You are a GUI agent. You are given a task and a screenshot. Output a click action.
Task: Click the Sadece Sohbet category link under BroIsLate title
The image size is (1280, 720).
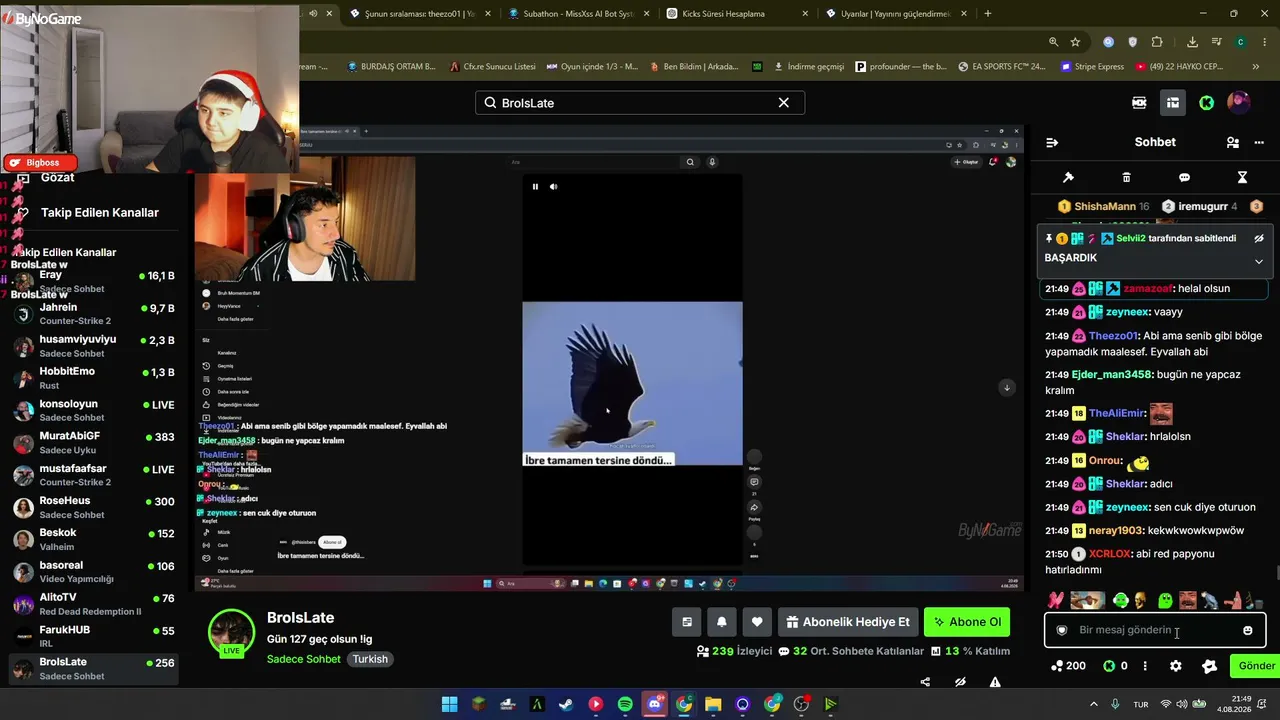(x=304, y=660)
